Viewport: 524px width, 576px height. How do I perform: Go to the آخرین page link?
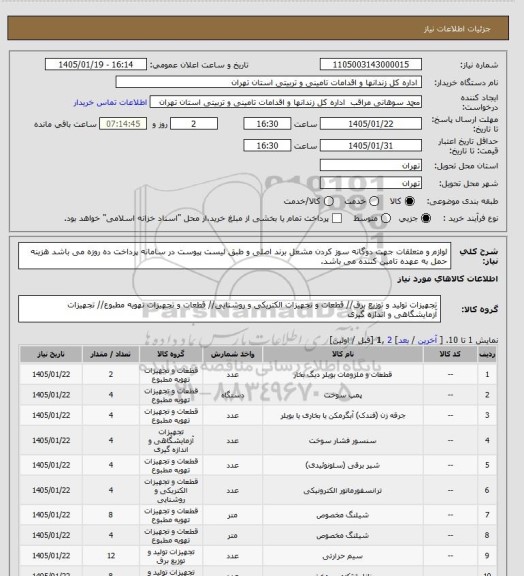tap(427, 341)
